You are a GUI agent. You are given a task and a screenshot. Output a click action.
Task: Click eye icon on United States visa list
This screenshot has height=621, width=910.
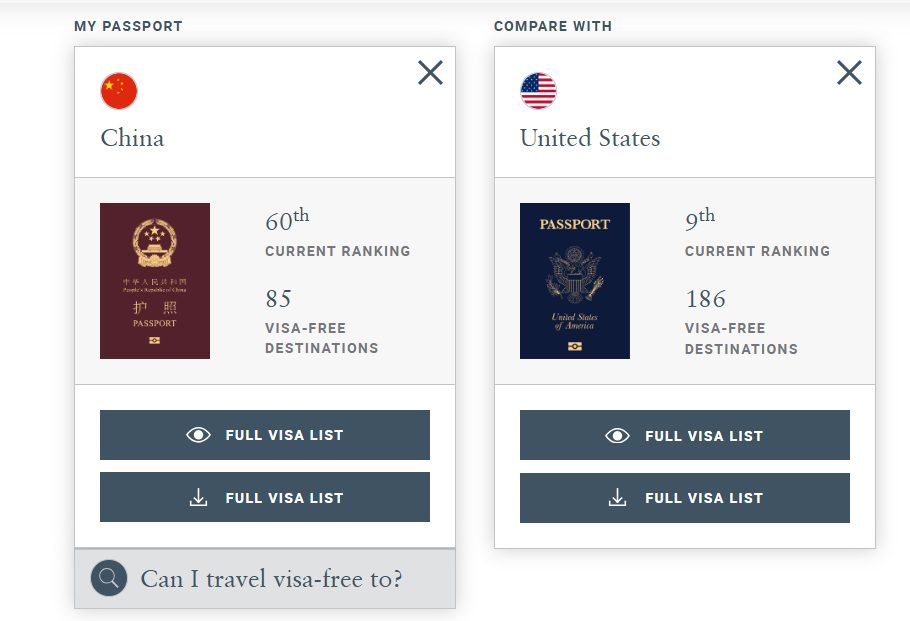pos(618,436)
